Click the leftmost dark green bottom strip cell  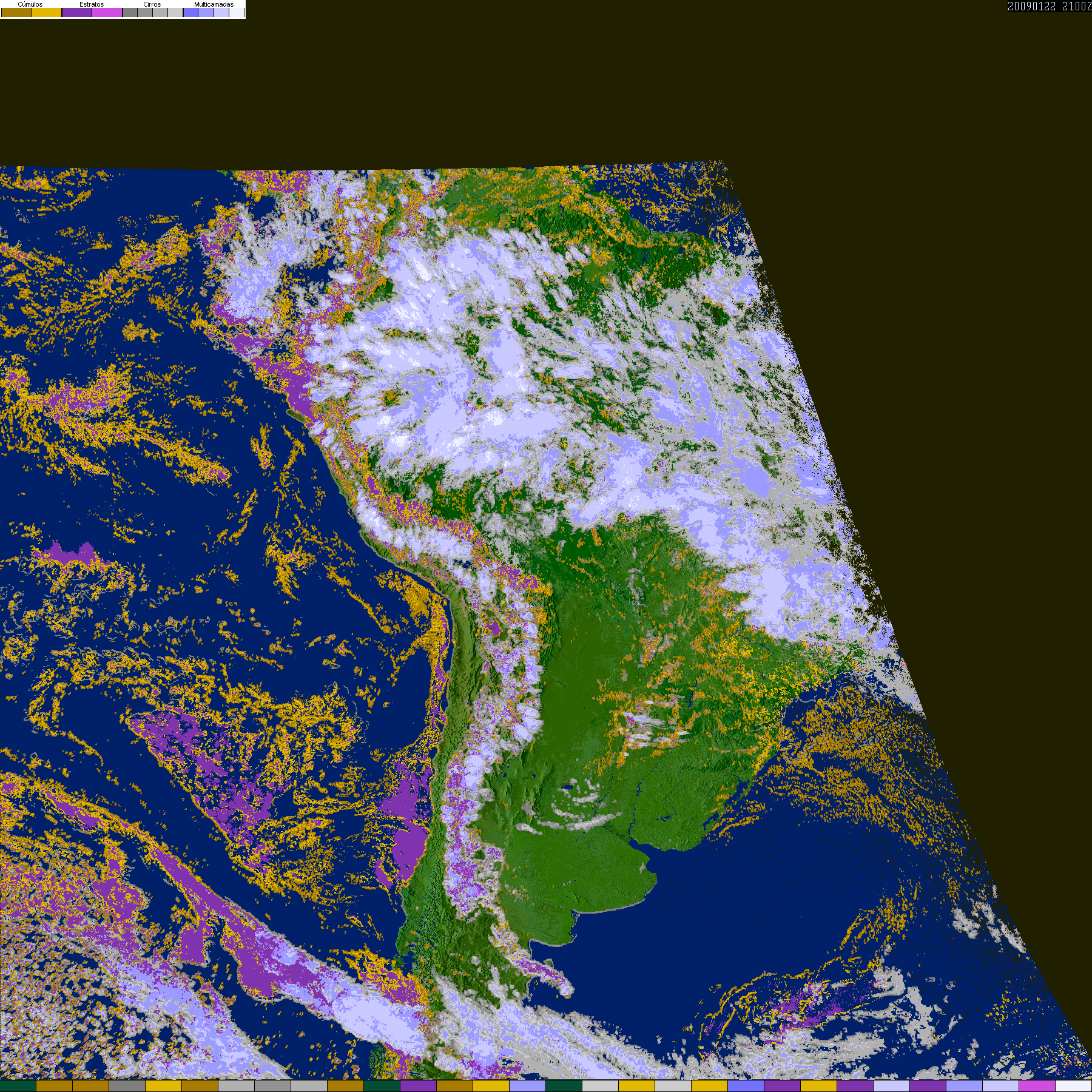18,1086
